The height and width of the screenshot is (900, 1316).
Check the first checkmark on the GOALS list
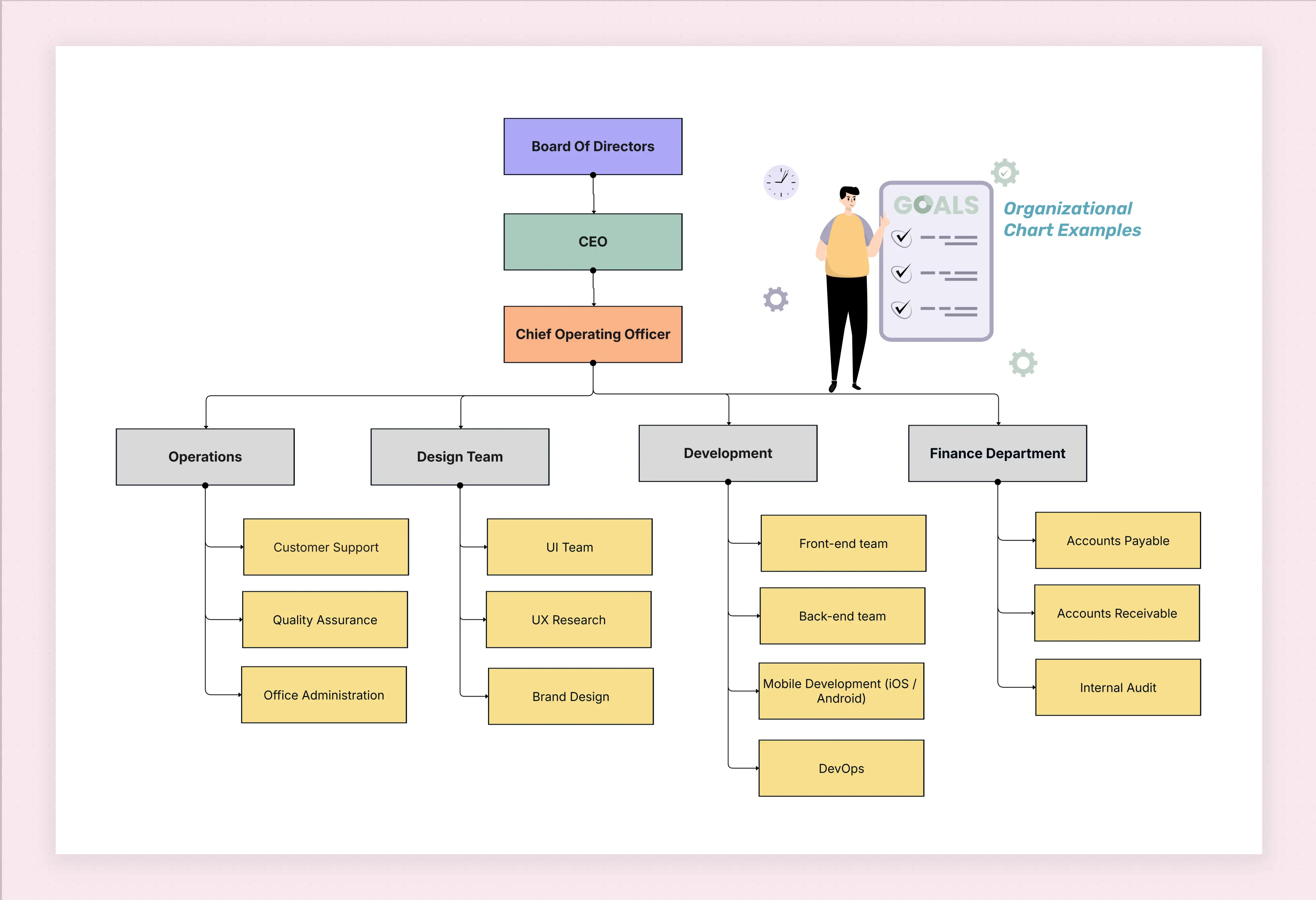pos(901,238)
